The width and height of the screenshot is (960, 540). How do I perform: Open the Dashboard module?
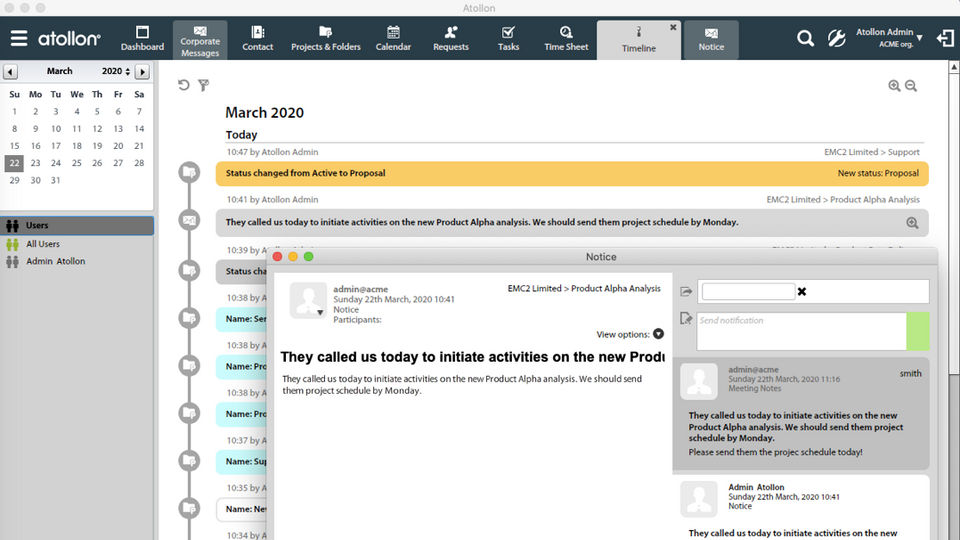tap(142, 39)
